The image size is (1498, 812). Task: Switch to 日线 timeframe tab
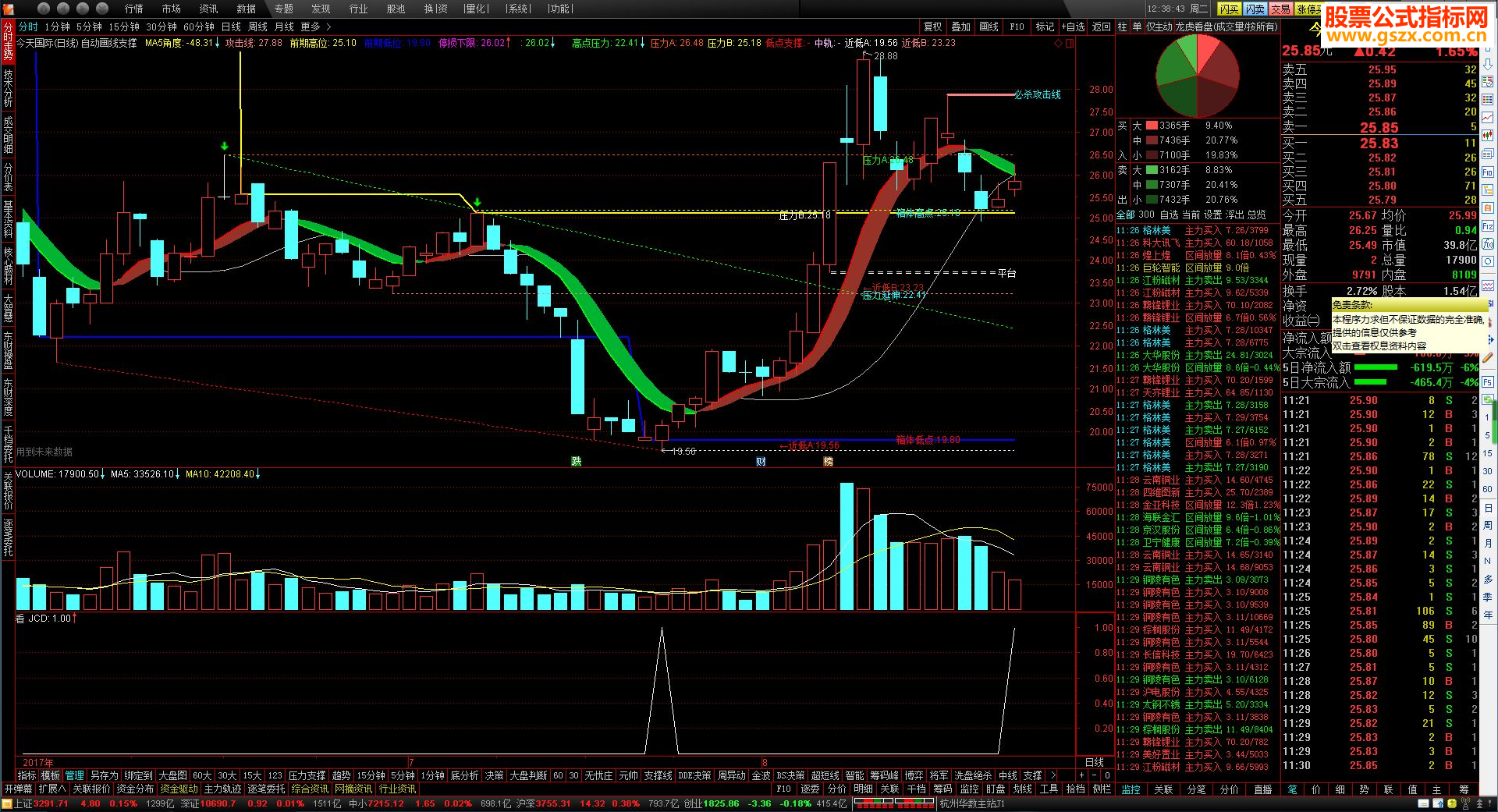[232, 27]
